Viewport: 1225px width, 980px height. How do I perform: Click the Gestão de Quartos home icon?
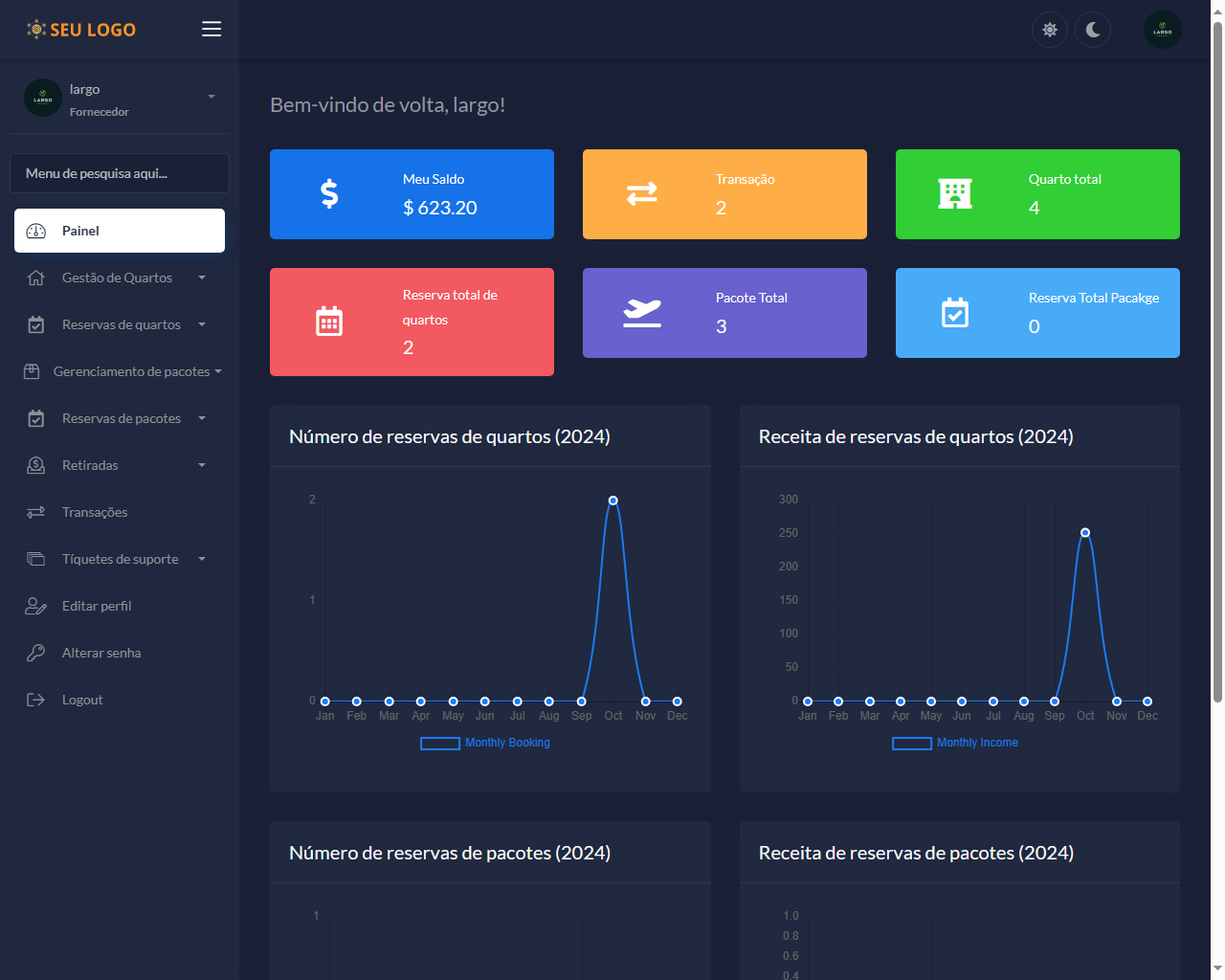(35, 278)
